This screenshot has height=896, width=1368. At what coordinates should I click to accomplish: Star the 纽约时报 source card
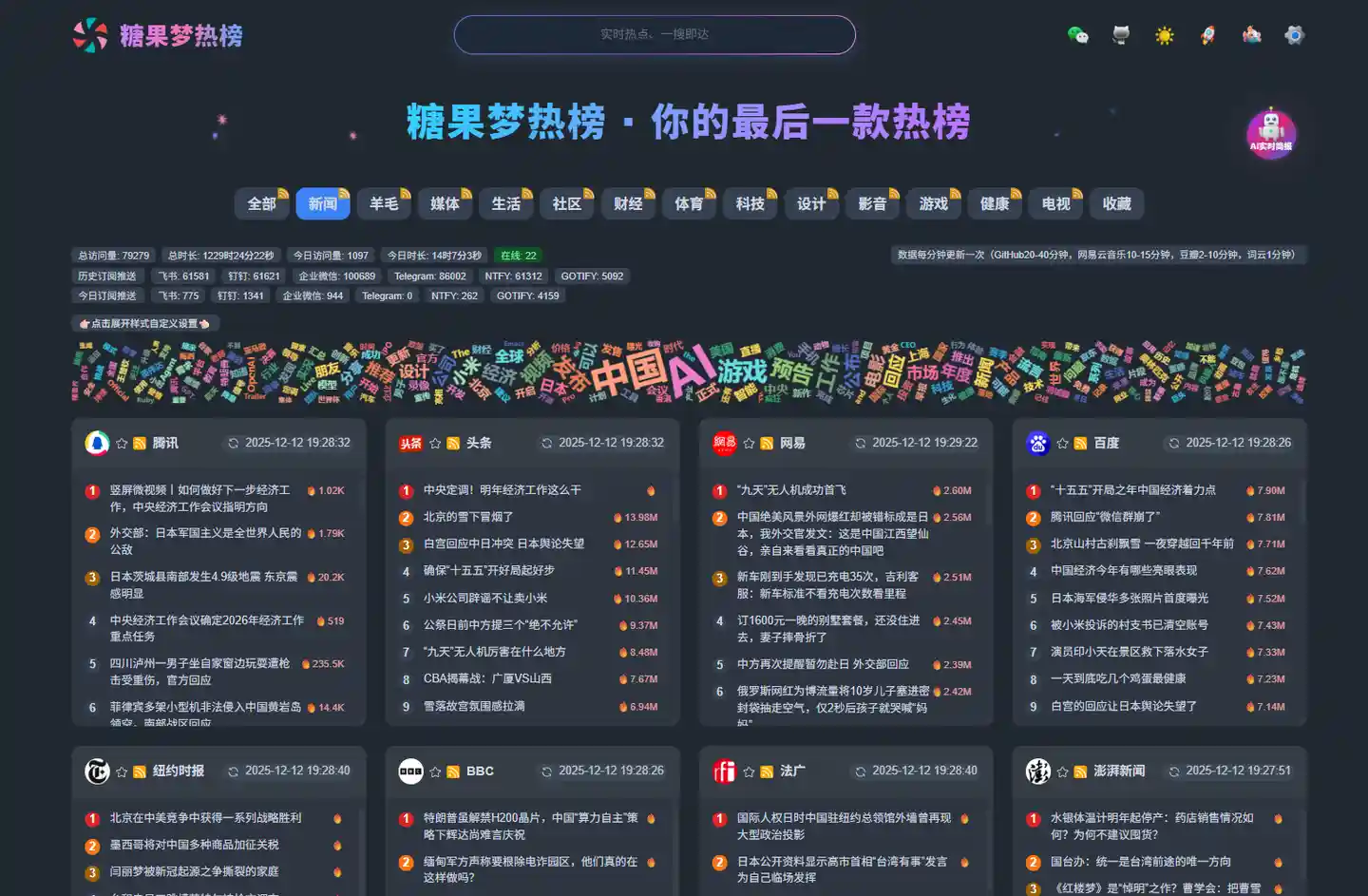click(122, 772)
